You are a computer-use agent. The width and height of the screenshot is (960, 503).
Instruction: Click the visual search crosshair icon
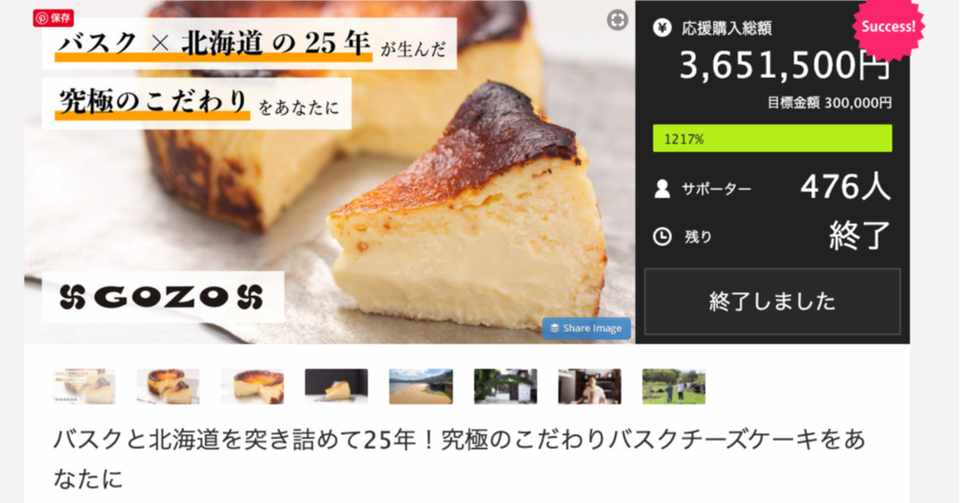(x=617, y=20)
